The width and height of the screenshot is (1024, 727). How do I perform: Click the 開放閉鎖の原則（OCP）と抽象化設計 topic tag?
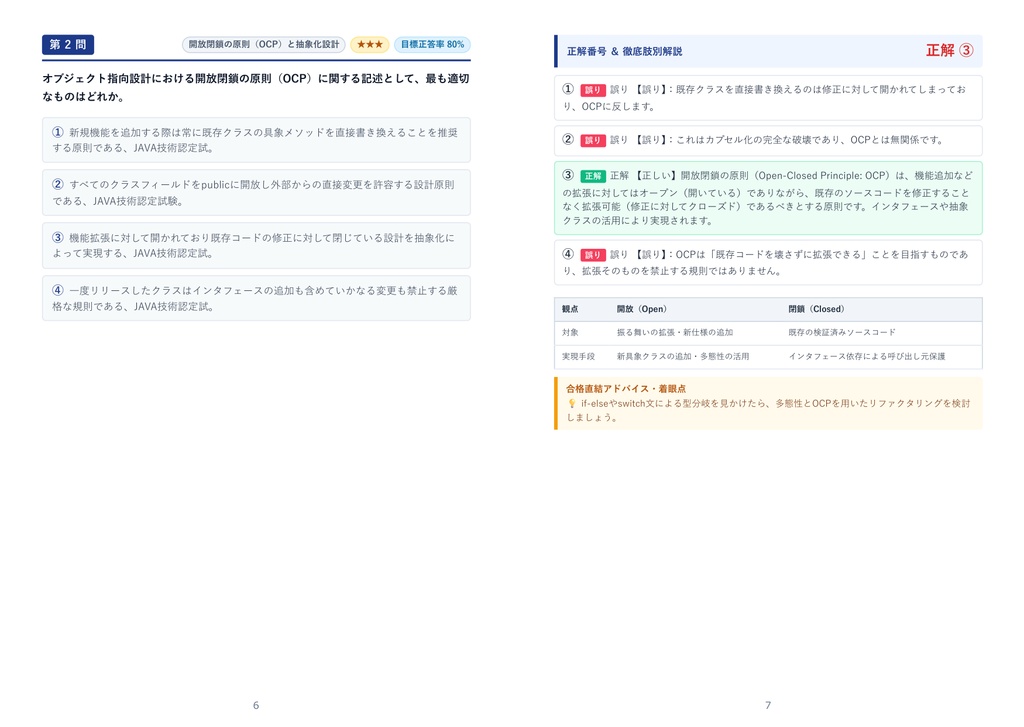264,44
